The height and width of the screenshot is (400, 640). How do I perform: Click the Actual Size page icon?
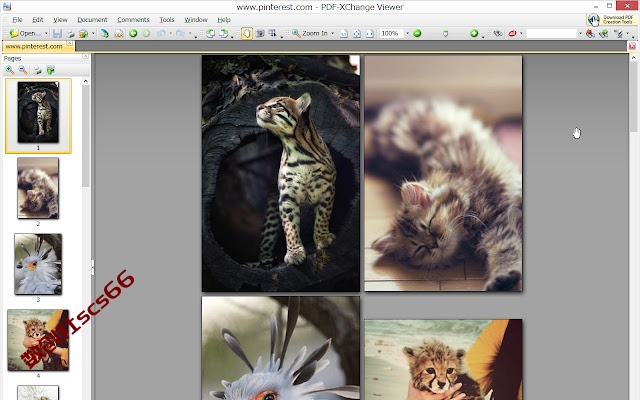click(344, 33)
